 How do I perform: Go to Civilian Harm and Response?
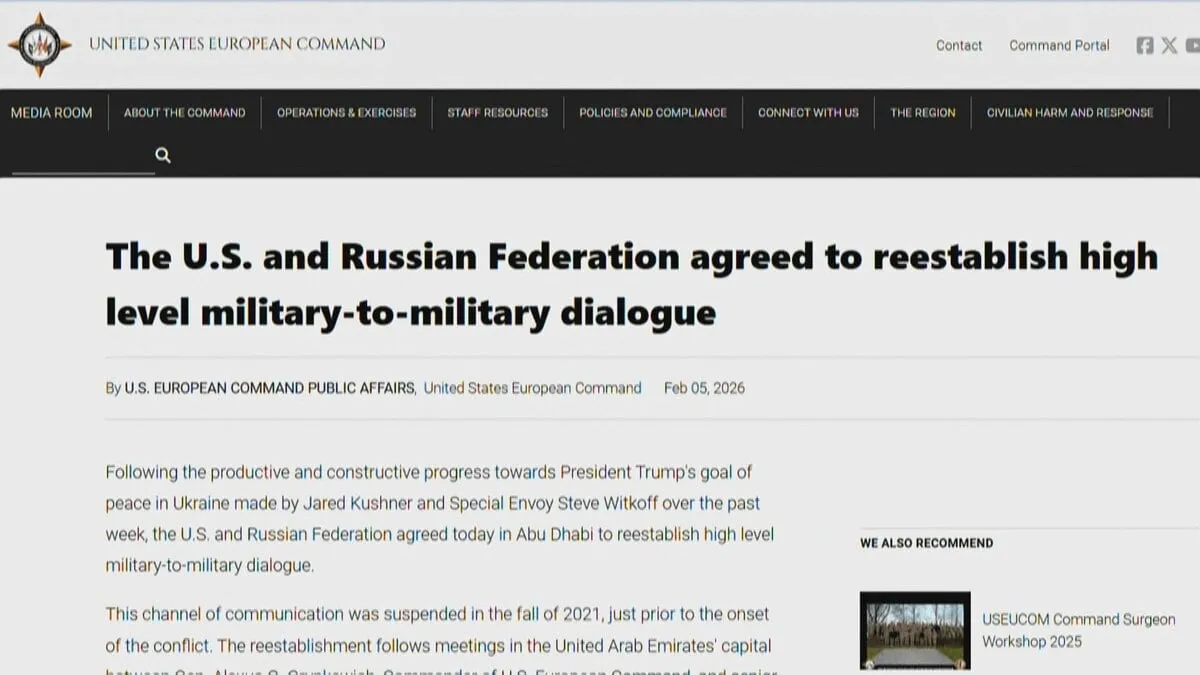[x=1069, y=113]
